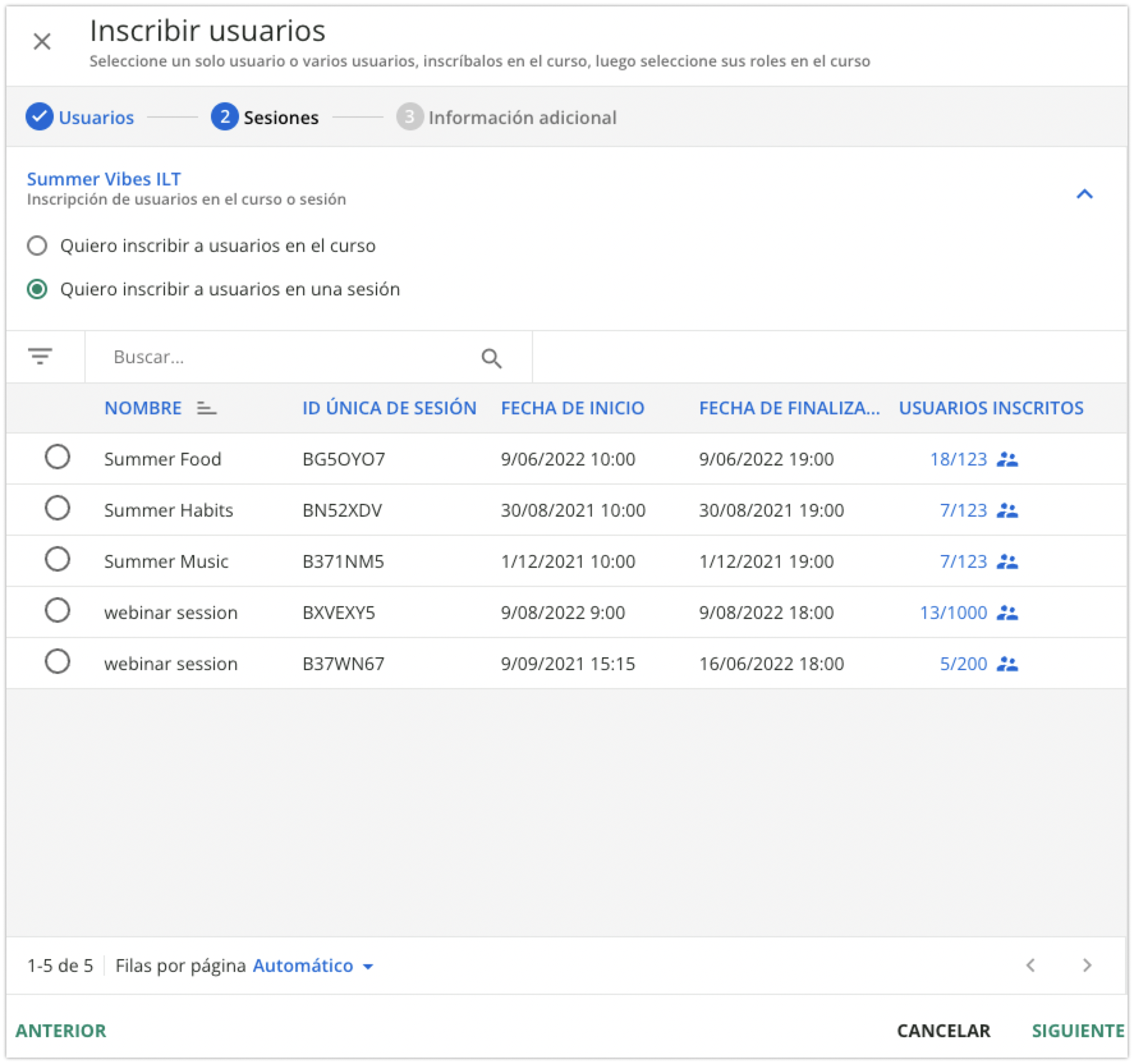Open enrolled users icon for Summer Music

pos(1007,561)
